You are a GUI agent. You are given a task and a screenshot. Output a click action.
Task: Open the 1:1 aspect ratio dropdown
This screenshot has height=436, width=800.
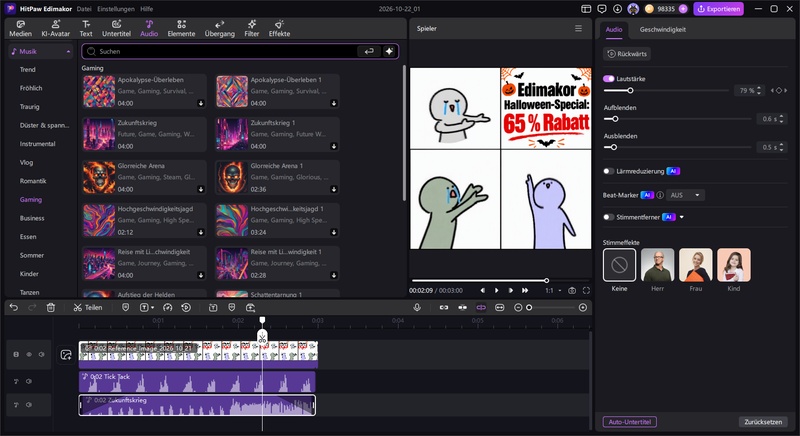point(553,291)
